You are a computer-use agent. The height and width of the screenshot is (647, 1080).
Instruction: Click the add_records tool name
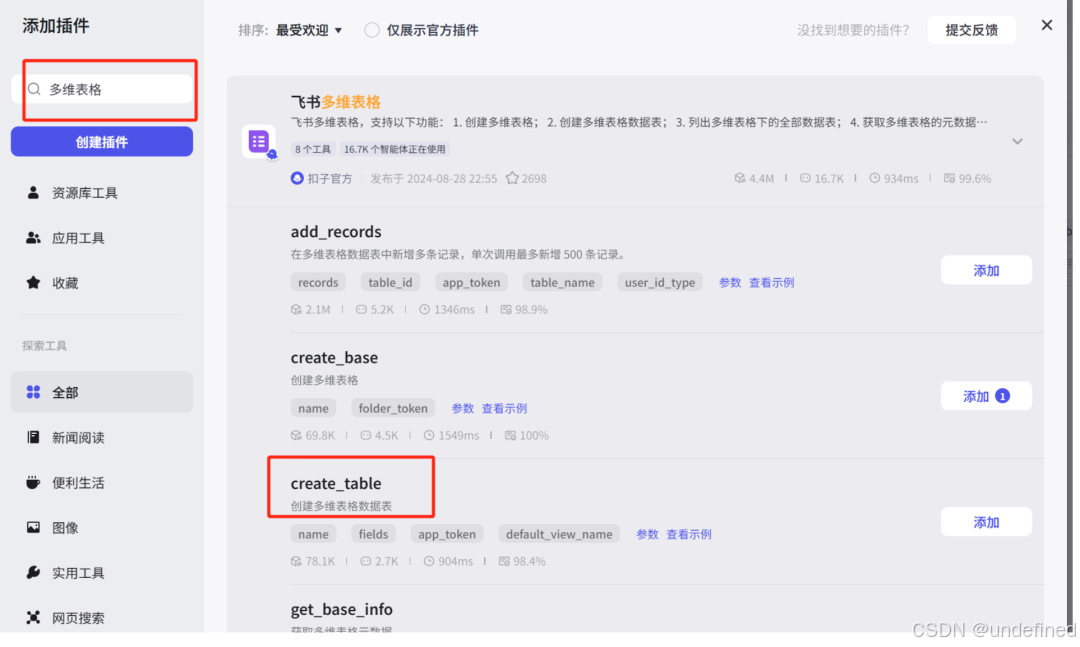coord(336,232)
